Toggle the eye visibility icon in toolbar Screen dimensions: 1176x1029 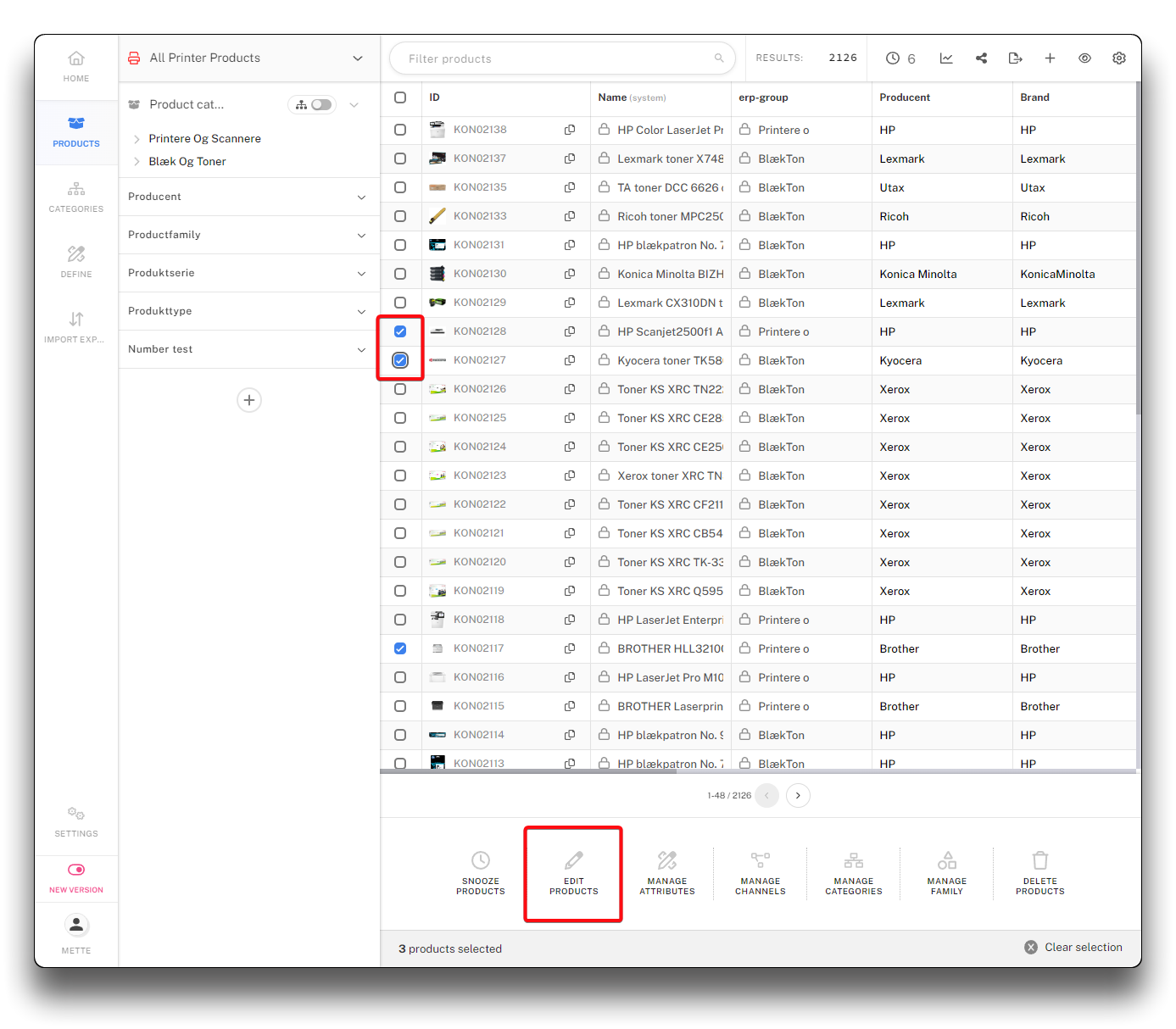(1084, 58)
